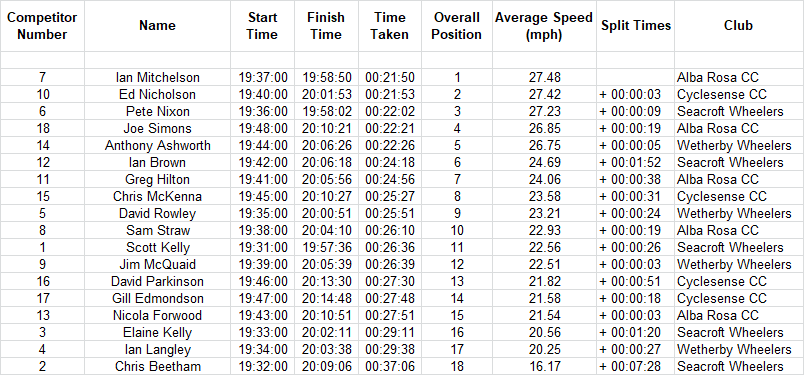This screenshot has width=804, height=375.
Task: Select the Start Time header cell
Action: (263, 26)
